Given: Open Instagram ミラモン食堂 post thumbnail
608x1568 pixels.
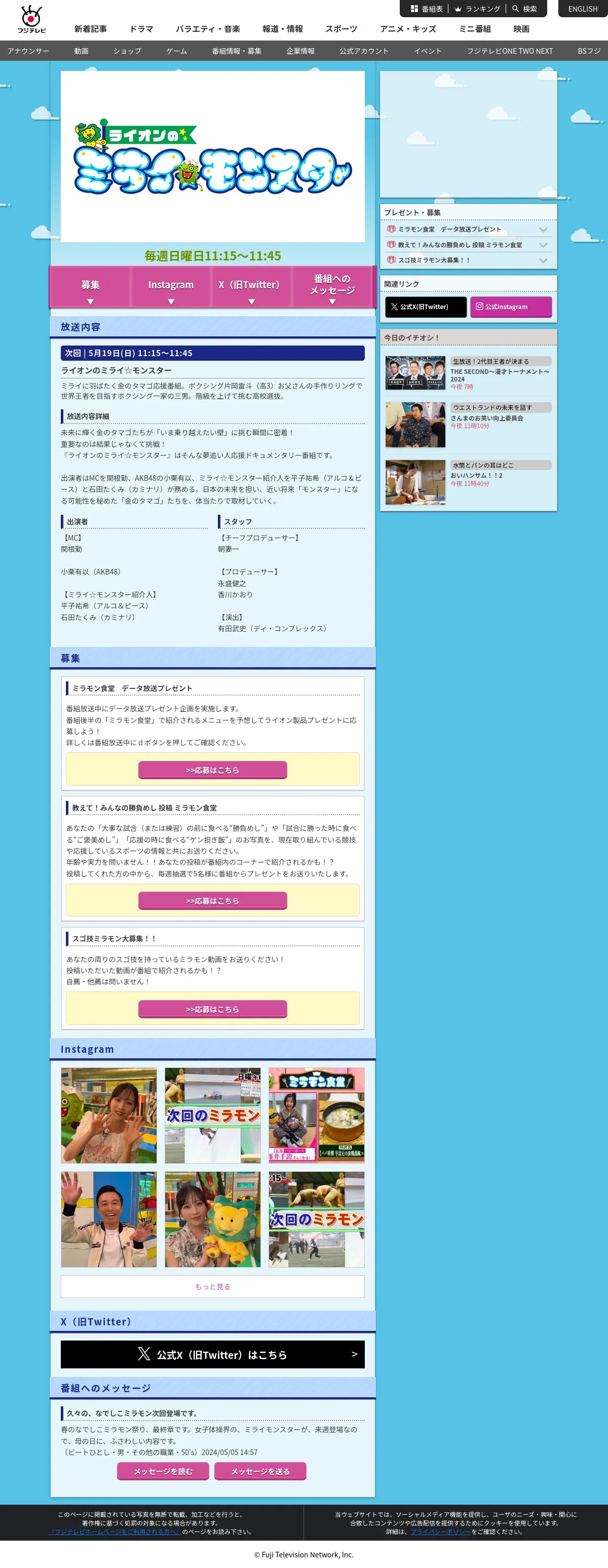Looking at the screenshot, I should coord(317,1116).
